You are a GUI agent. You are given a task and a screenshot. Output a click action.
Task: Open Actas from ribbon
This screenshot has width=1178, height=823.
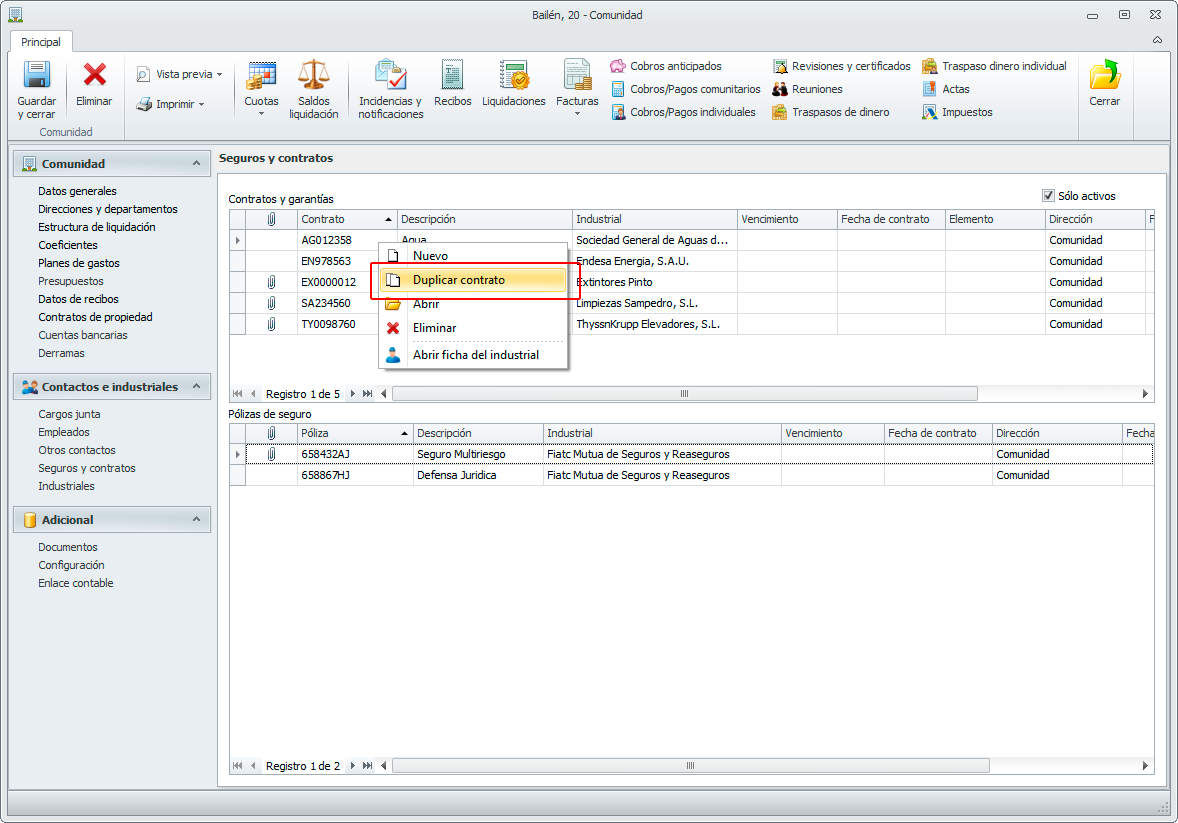(x=946, y=89)
